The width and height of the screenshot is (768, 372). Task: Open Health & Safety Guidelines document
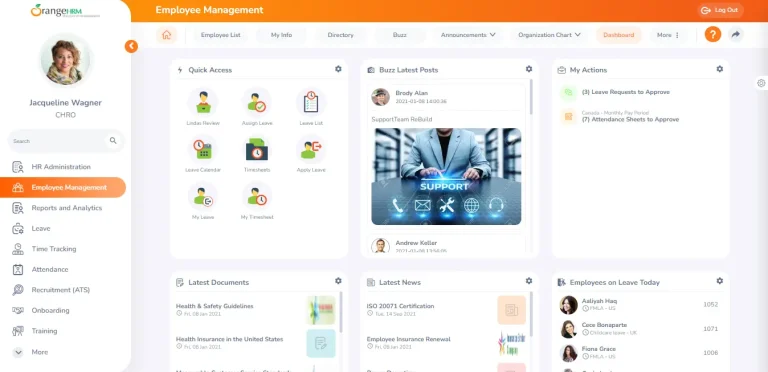215,306
